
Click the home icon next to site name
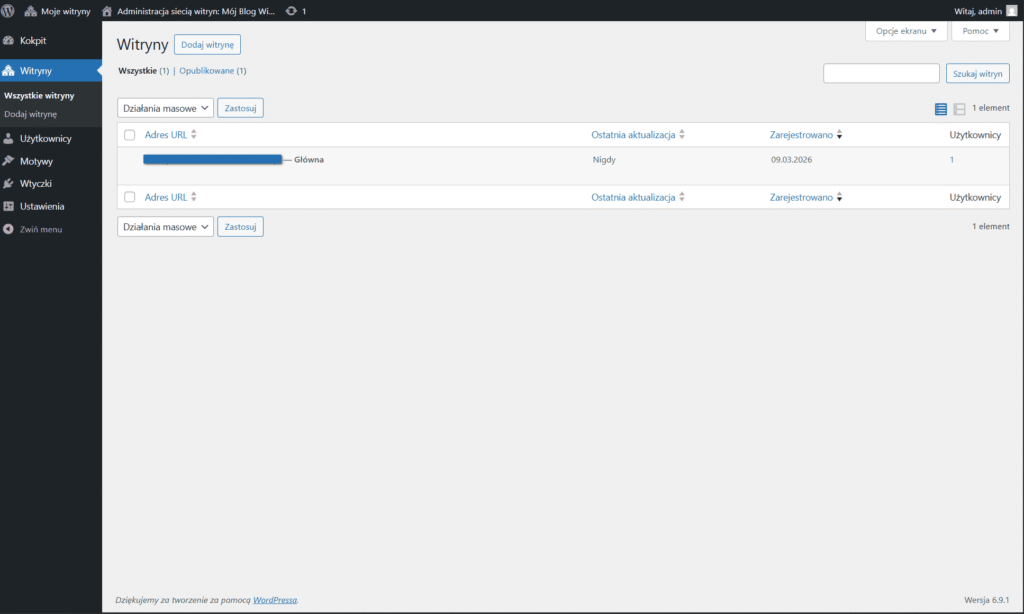pyautogui.click(x=107, y=10)
